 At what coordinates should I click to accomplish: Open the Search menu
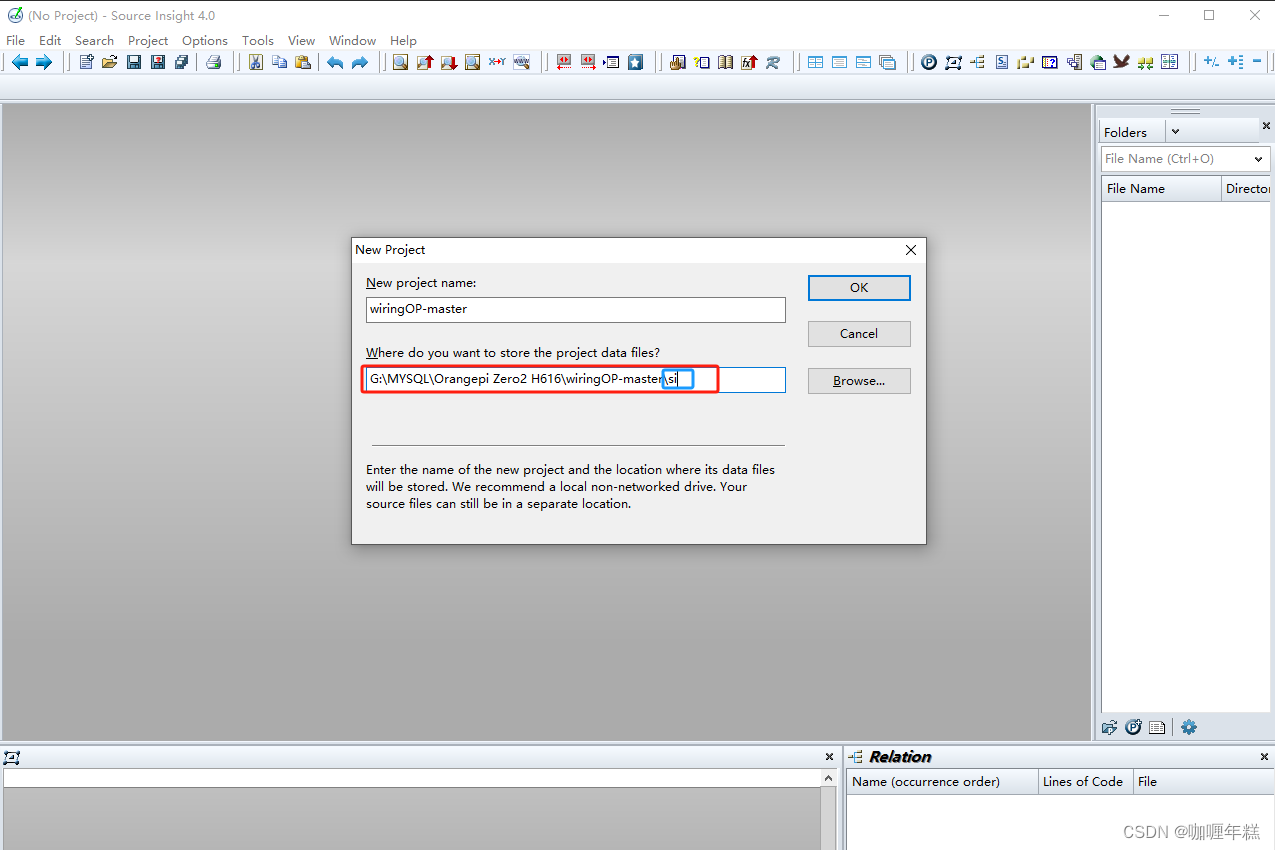coord(94,40)
